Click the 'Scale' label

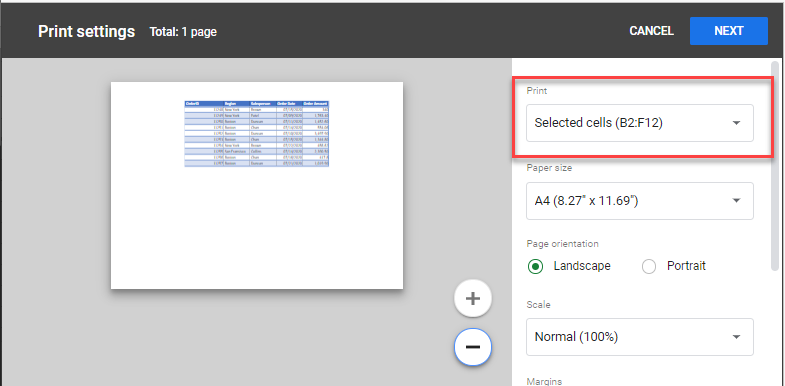point(538,304)
